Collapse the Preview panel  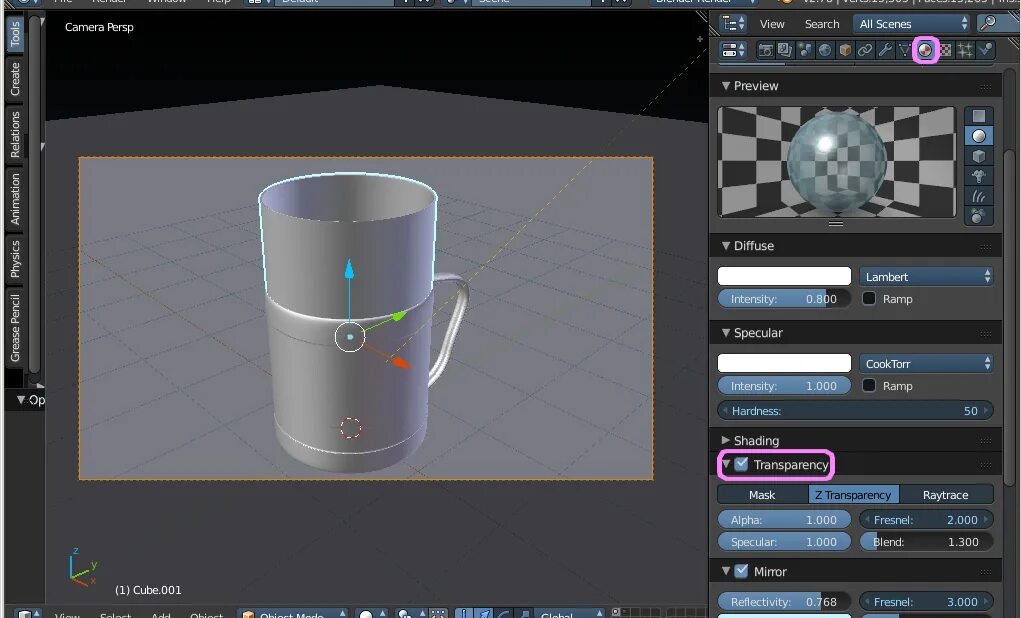725,86
